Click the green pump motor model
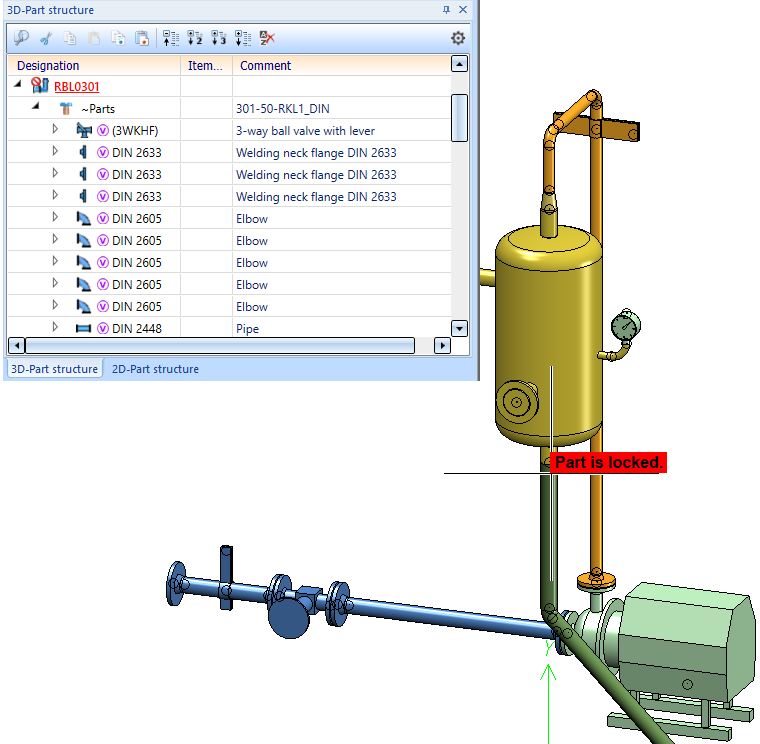This screenshot has width=760, height=744. coord(688,640)
